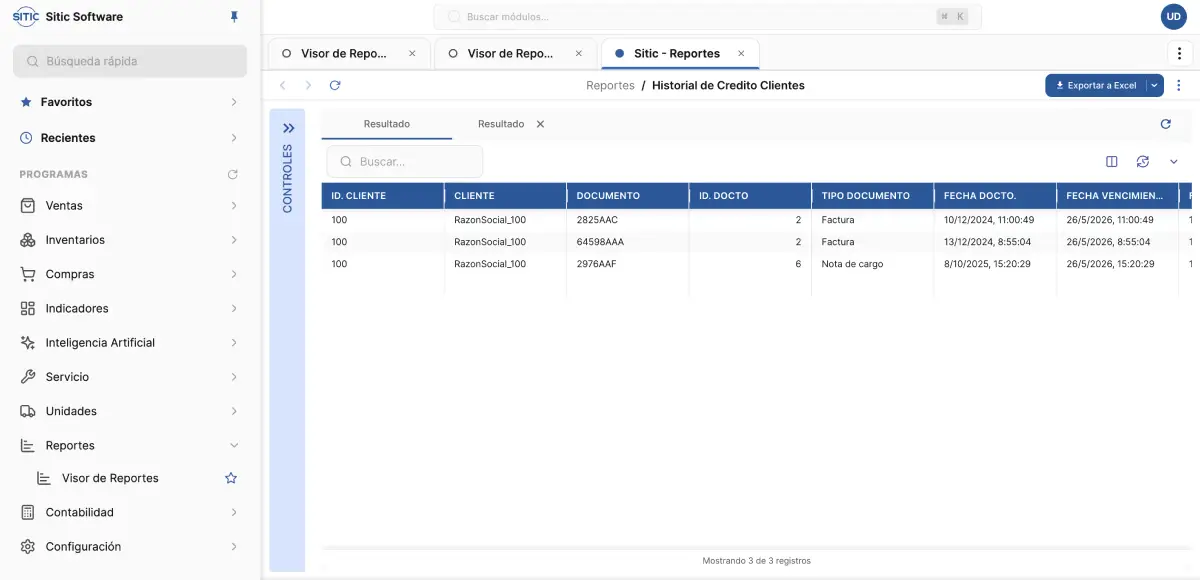Open the tab bar options menu

pyautogui.click(x=1181, y=53)
